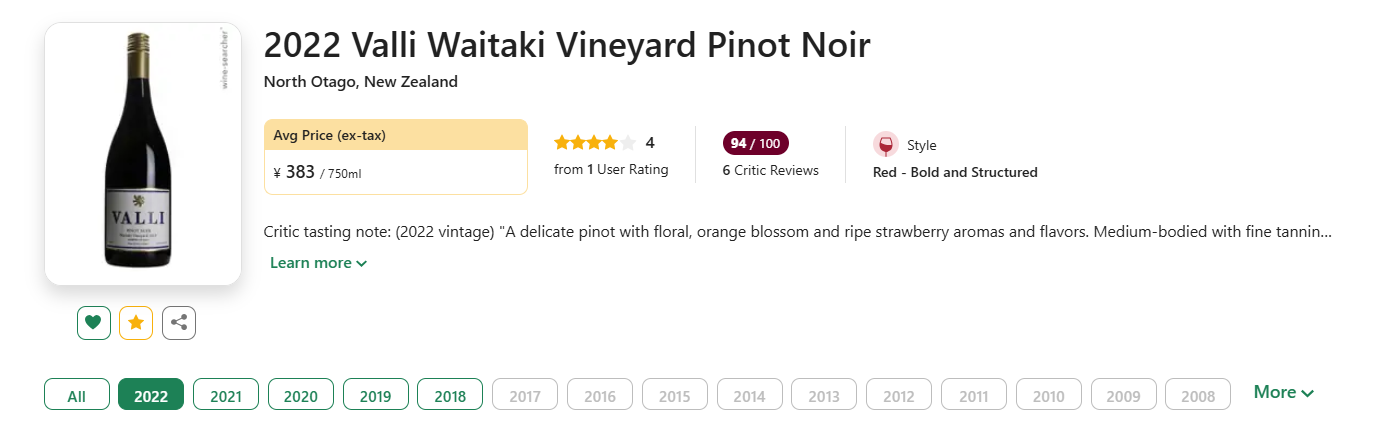The image size is (1376, 436).
Task: Select the 2022 vintage tab
Action: click(x=151, y=395)
